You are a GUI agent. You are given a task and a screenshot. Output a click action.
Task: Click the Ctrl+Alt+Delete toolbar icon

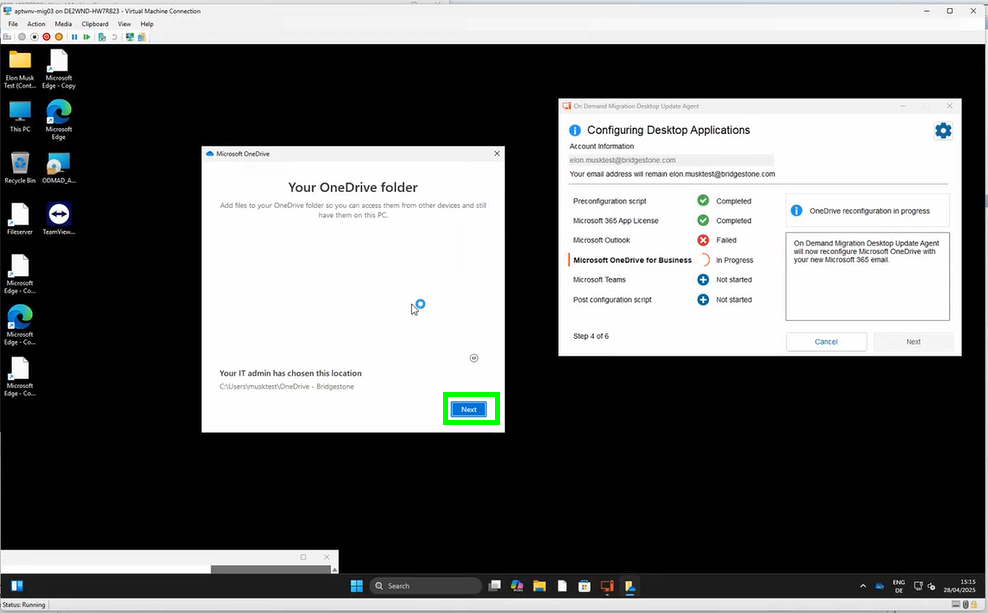(8, 37)
